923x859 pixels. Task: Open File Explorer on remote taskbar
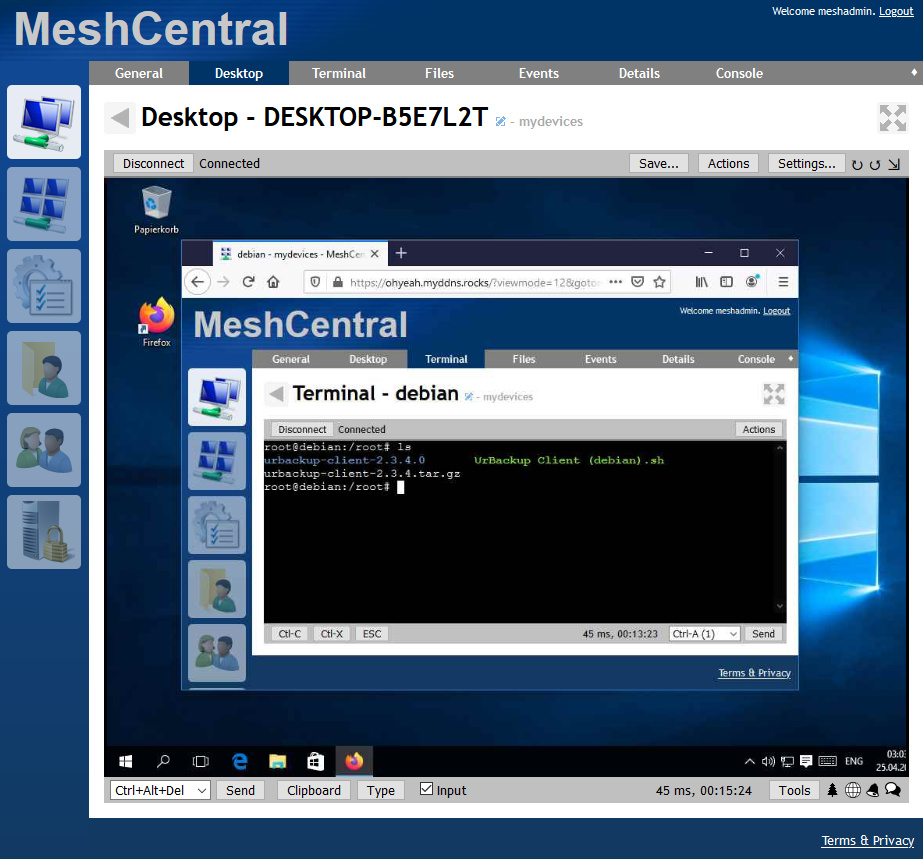point(277,761)
